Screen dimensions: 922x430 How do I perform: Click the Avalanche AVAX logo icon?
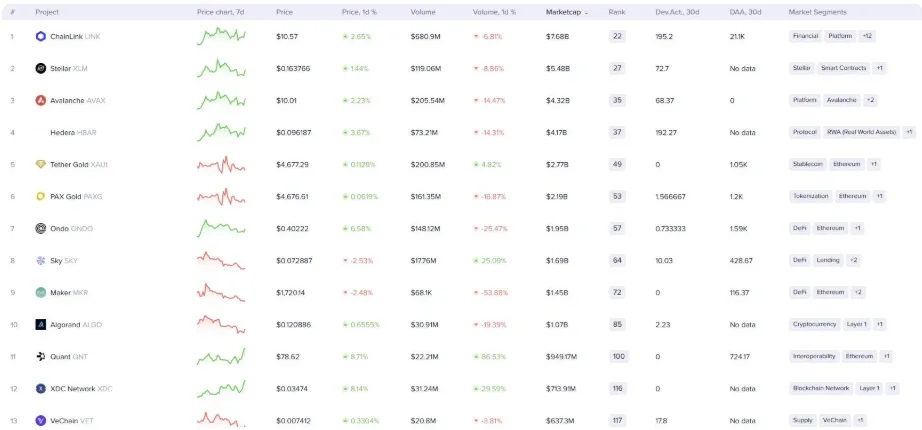coord(41,101)
